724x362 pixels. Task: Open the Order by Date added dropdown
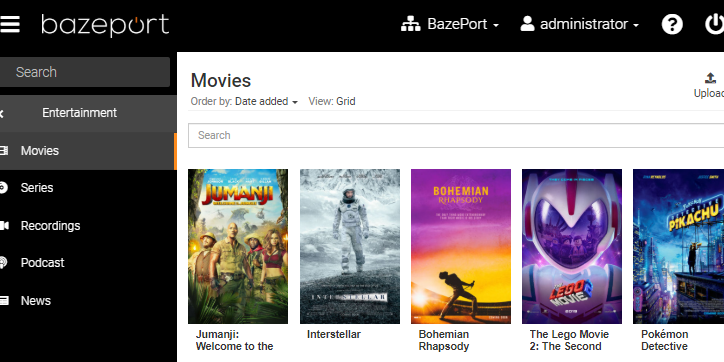[266, 102]
